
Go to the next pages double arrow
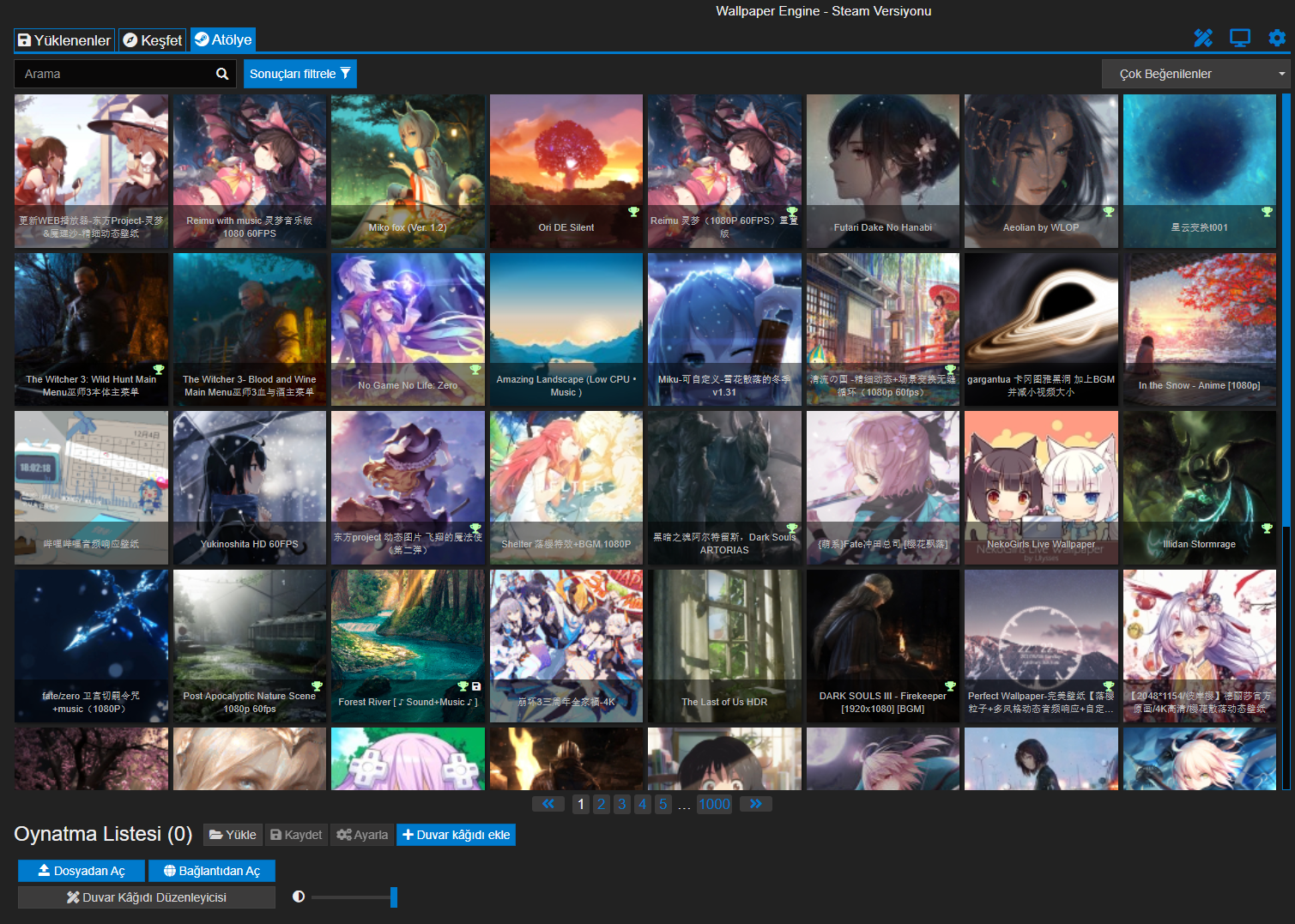[x=755, y=804]
